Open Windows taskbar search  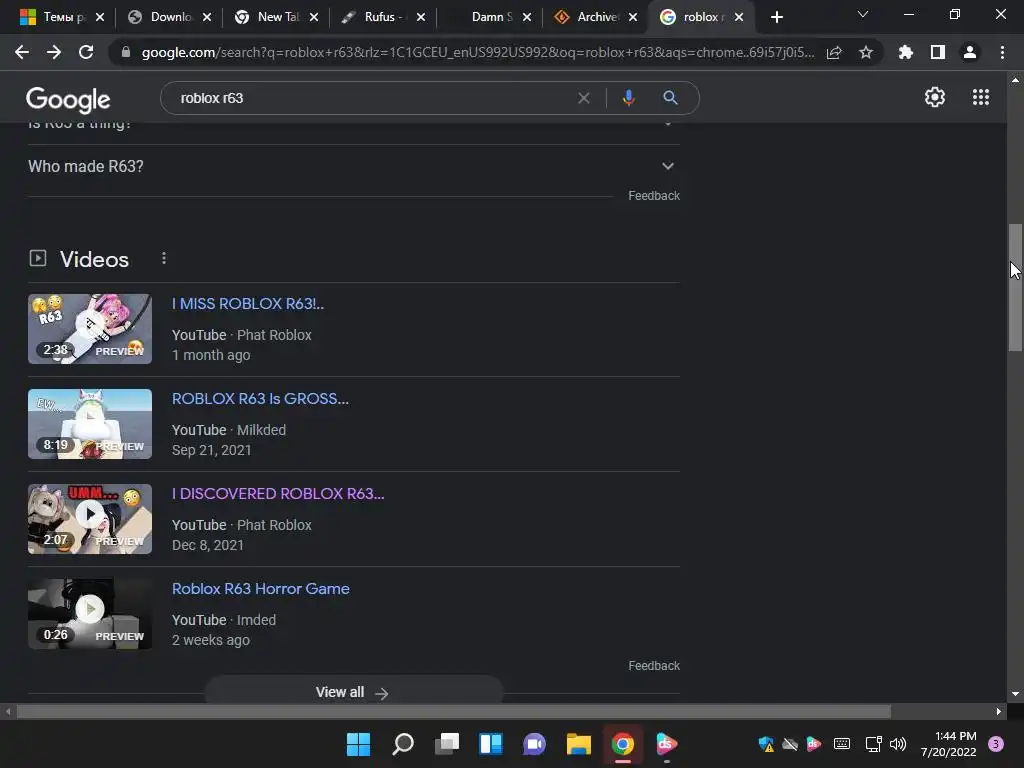click(402, 744)
